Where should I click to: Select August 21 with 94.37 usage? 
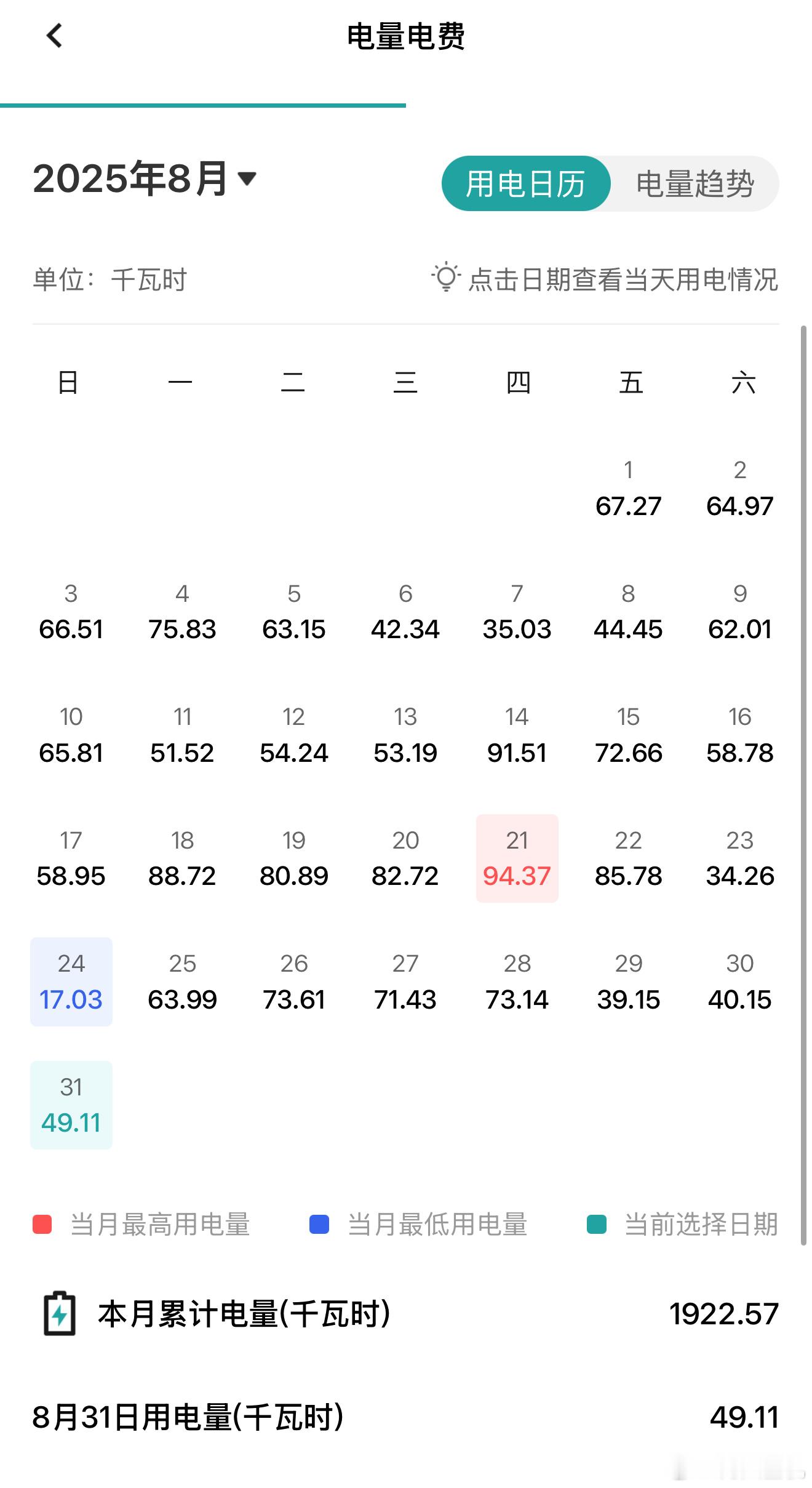(x=517, y=858)
